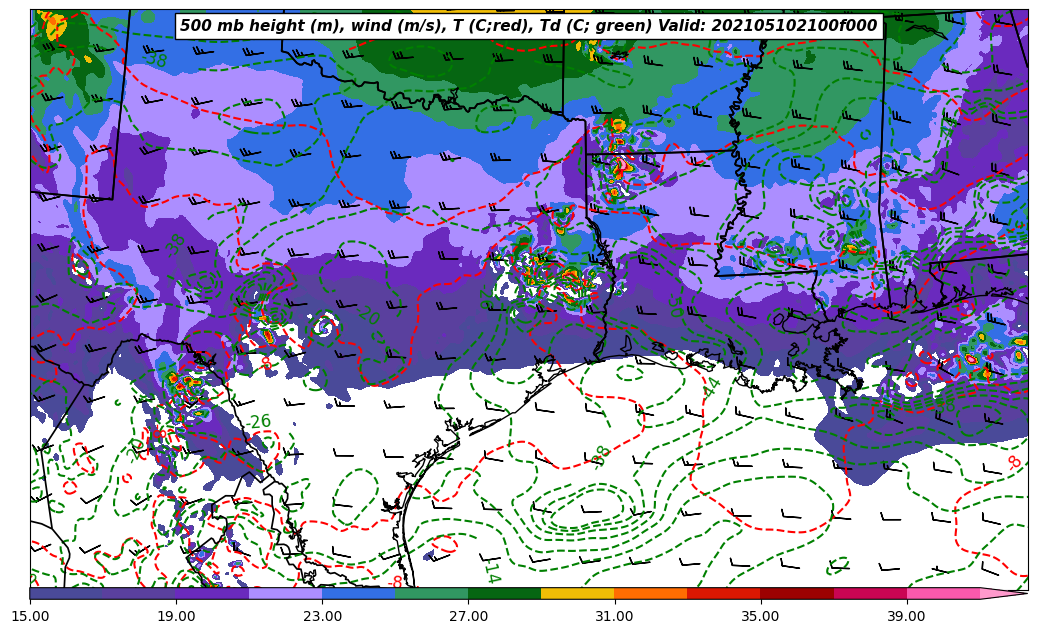The image size is (1037, 633).
Task: Pick the dark green colorbar segment
Action: (x=504, y=593)
